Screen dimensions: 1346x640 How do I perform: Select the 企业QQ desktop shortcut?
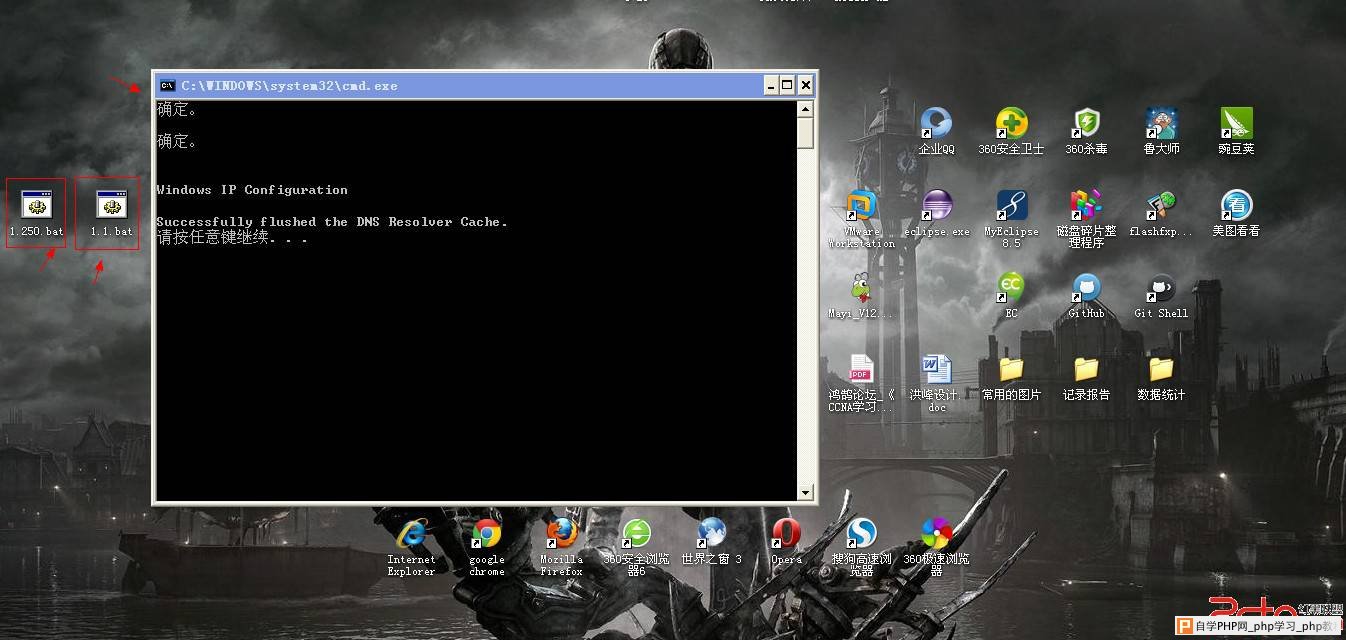(936, 124)
